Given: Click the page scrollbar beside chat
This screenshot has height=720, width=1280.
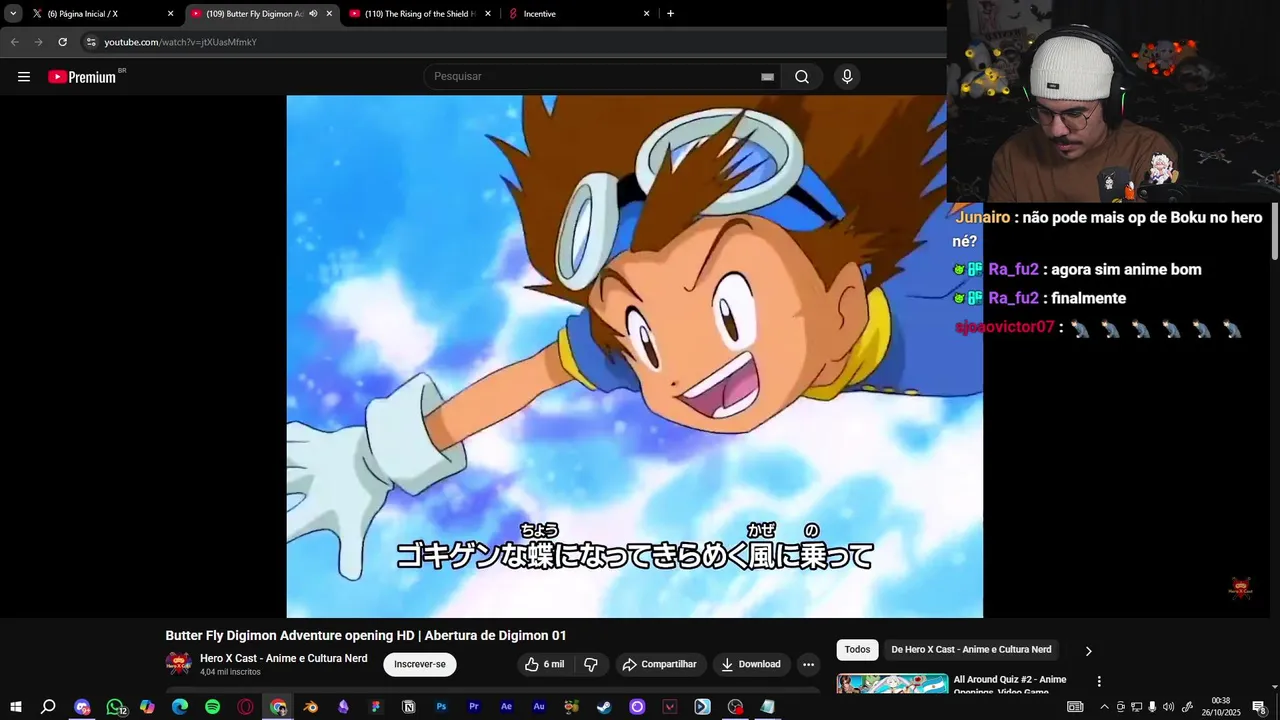Looking at the screenshot, I should coord(1275,230).
